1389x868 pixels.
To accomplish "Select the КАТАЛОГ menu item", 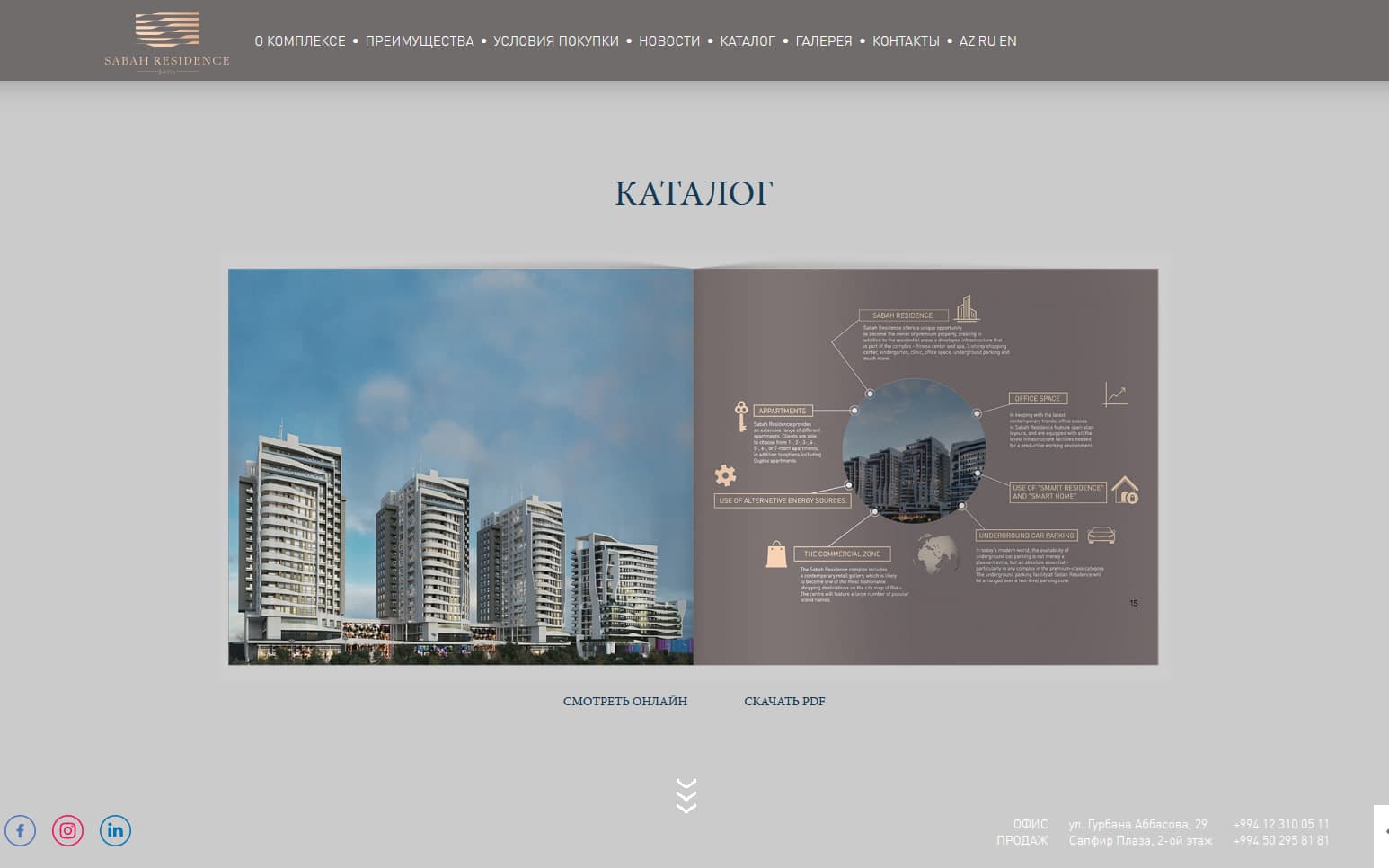I will (748, 41).
